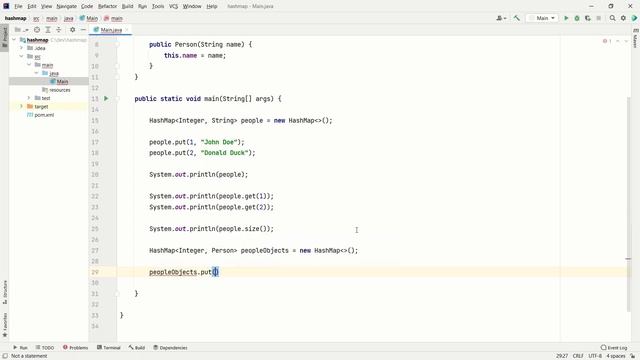Run the Main configuration with green play button

pos(566,18)
